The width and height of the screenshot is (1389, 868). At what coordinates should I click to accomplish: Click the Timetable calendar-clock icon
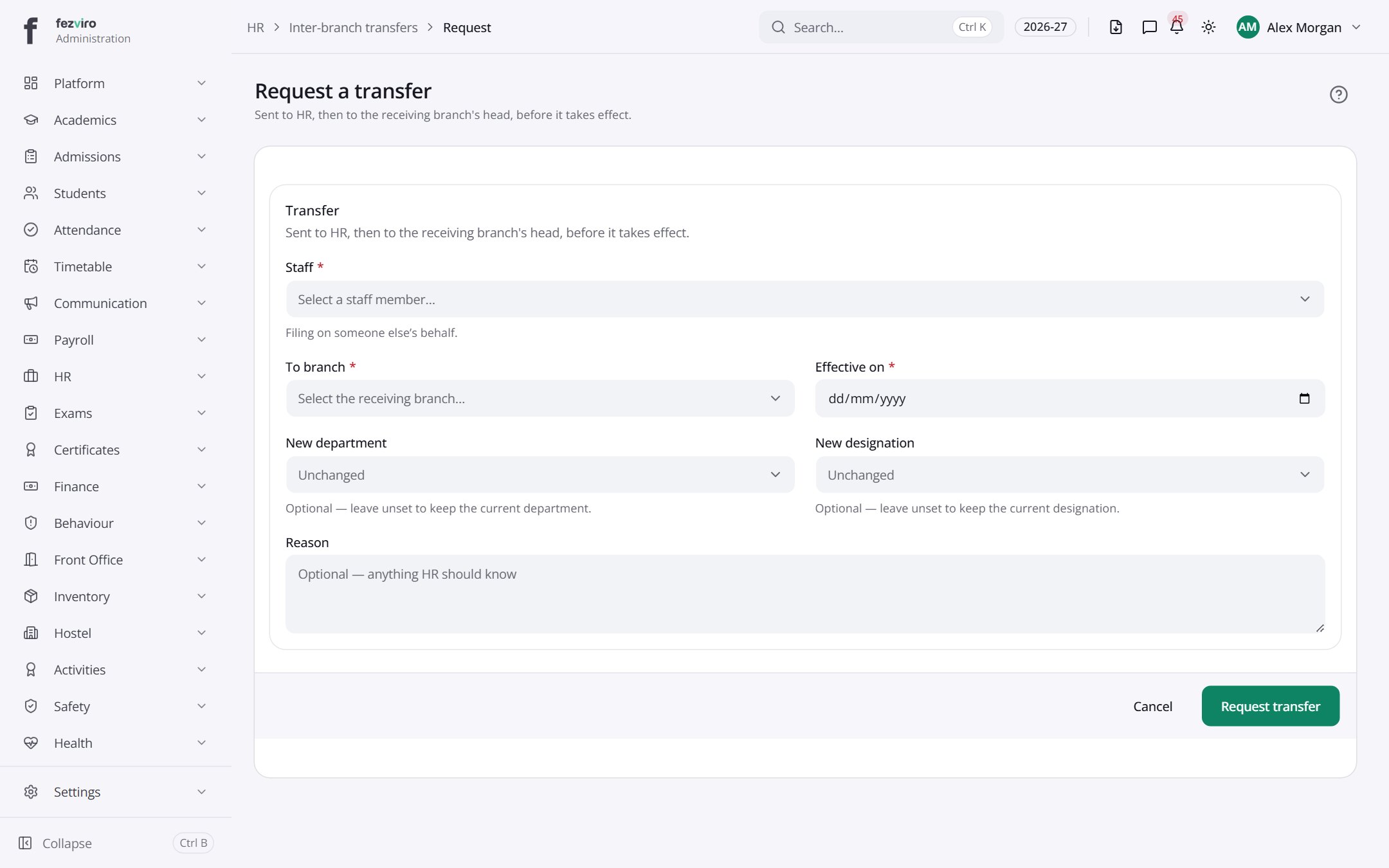(31, 266)
